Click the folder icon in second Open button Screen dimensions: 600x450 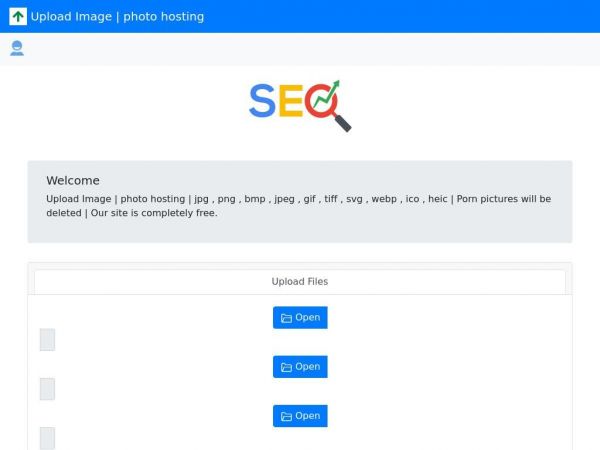pyautogui.click(x=286, y=367)
